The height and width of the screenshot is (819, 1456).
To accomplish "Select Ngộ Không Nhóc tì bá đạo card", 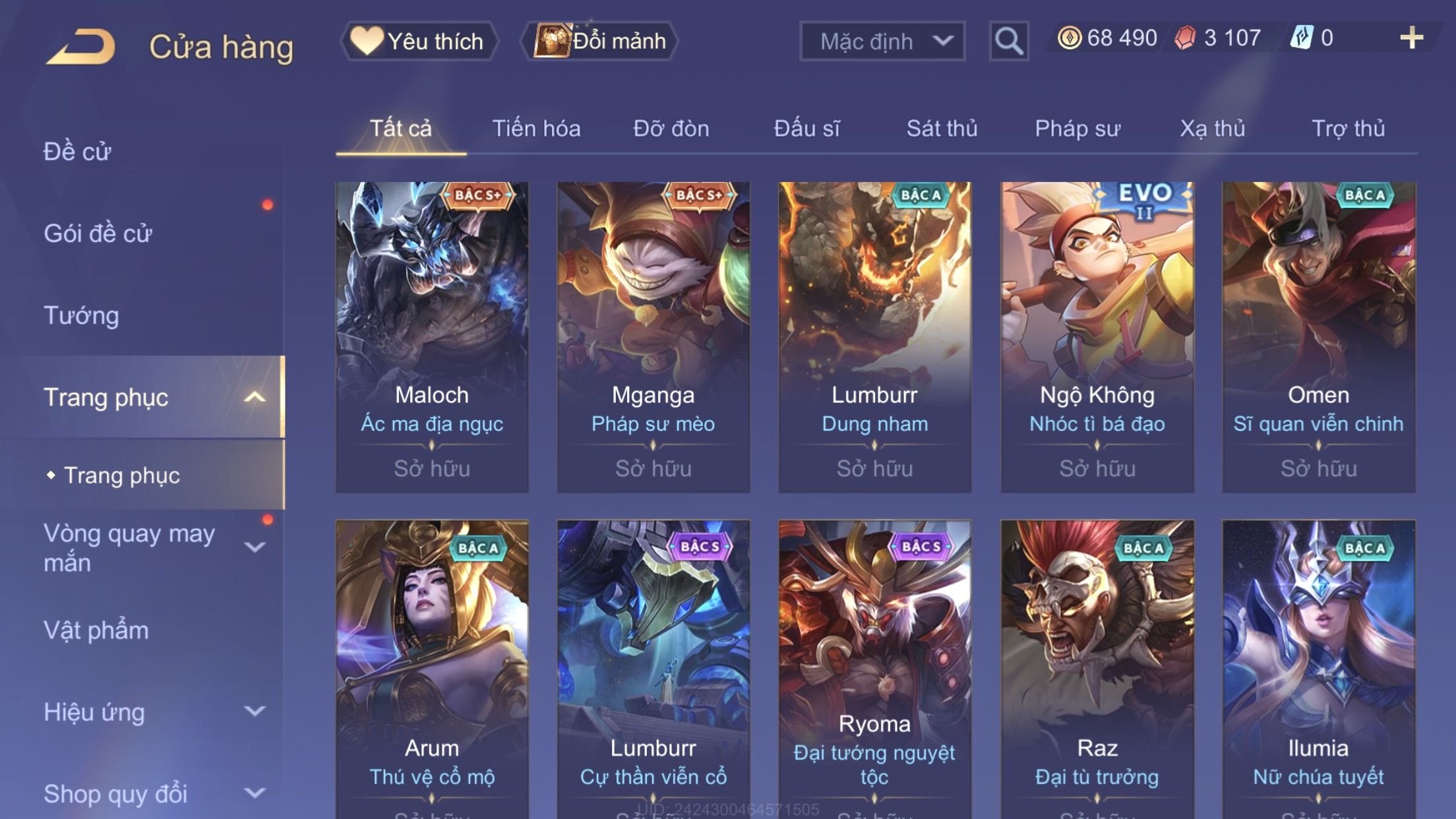I will pos(1097,337).
